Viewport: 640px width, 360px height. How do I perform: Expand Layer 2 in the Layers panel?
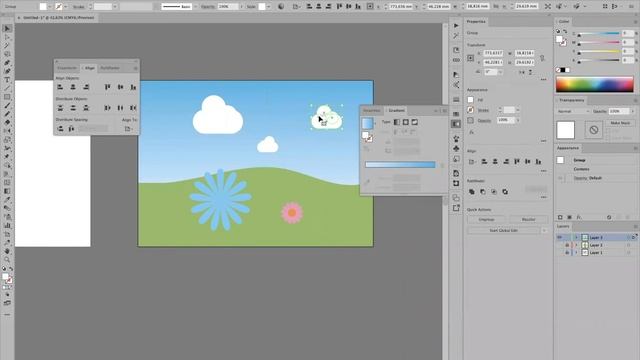577,245
